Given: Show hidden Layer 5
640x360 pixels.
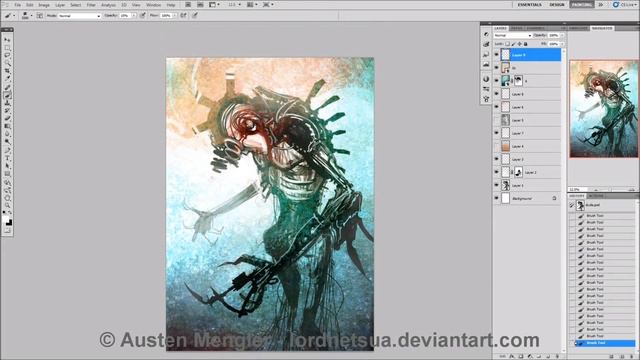Looking at the screenshot, I should pos(497,120).
